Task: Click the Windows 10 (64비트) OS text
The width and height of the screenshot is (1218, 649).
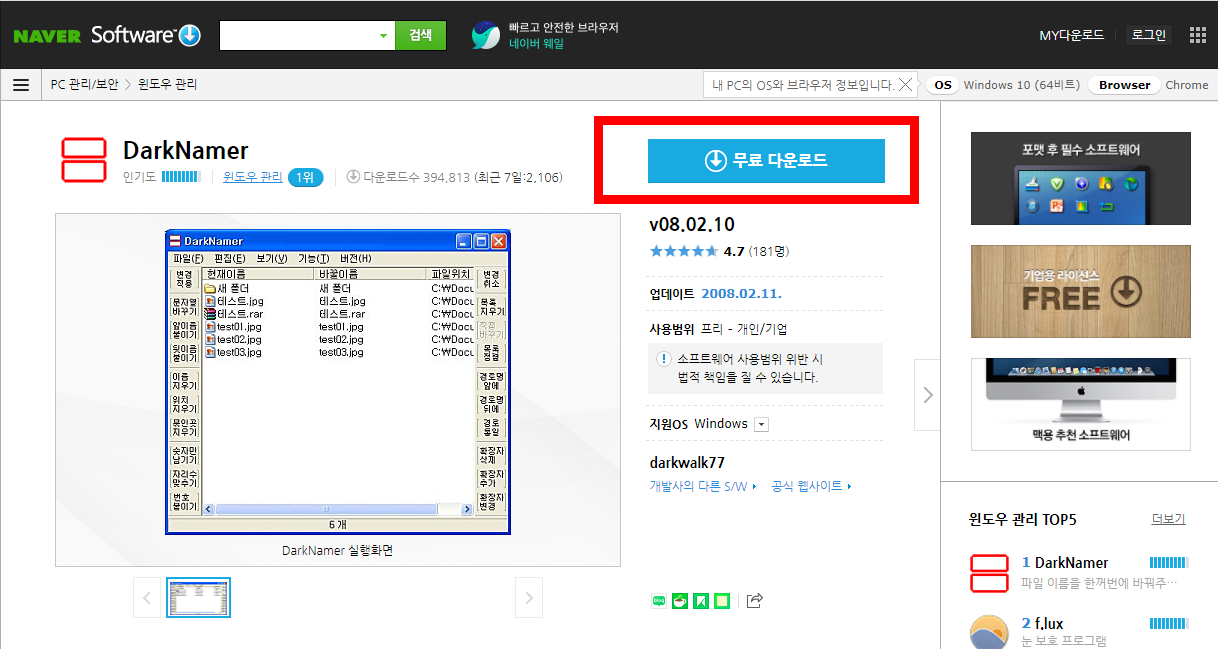Action: click(x=1022, y=85)
